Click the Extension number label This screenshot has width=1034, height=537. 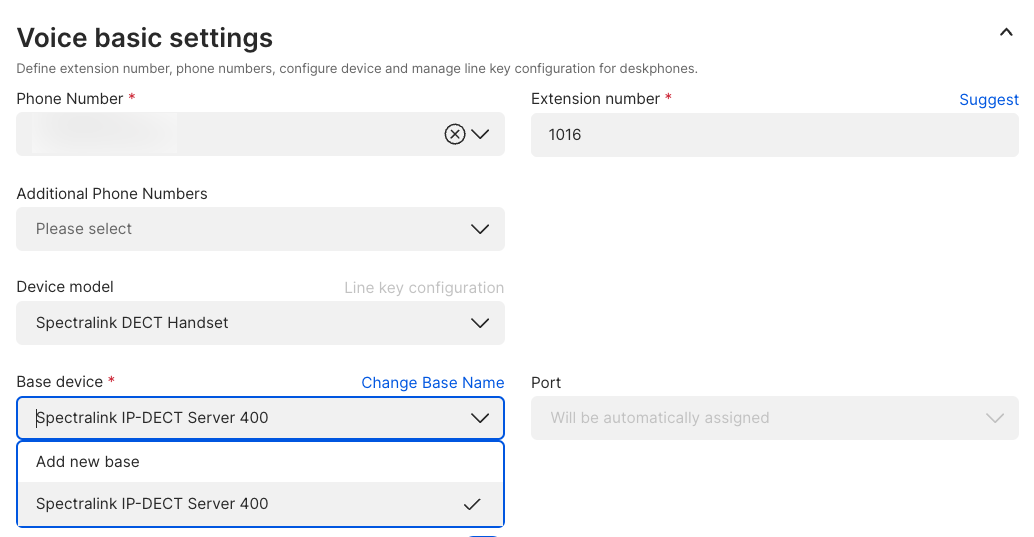click(595, 99)
